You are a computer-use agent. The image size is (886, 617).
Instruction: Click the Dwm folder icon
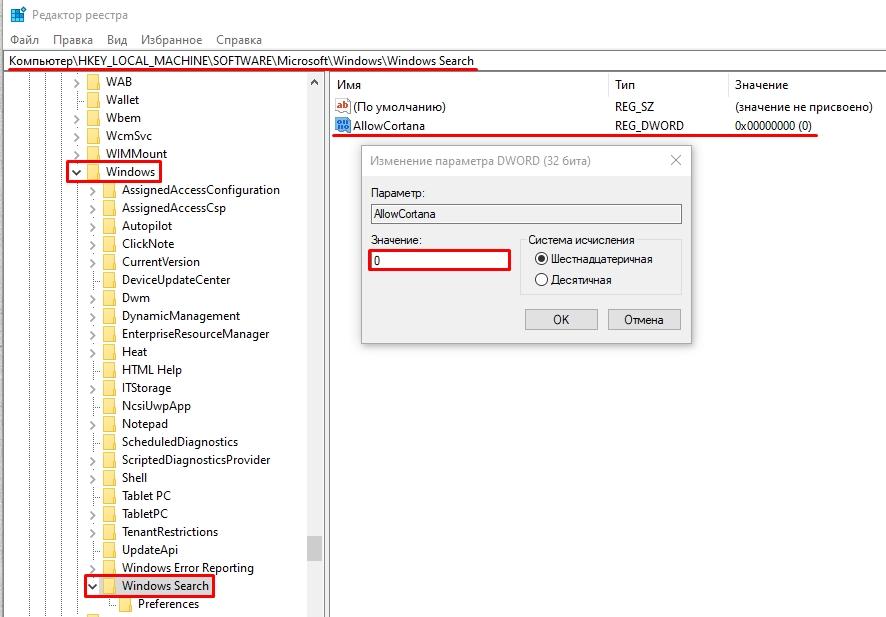(110, 298)
